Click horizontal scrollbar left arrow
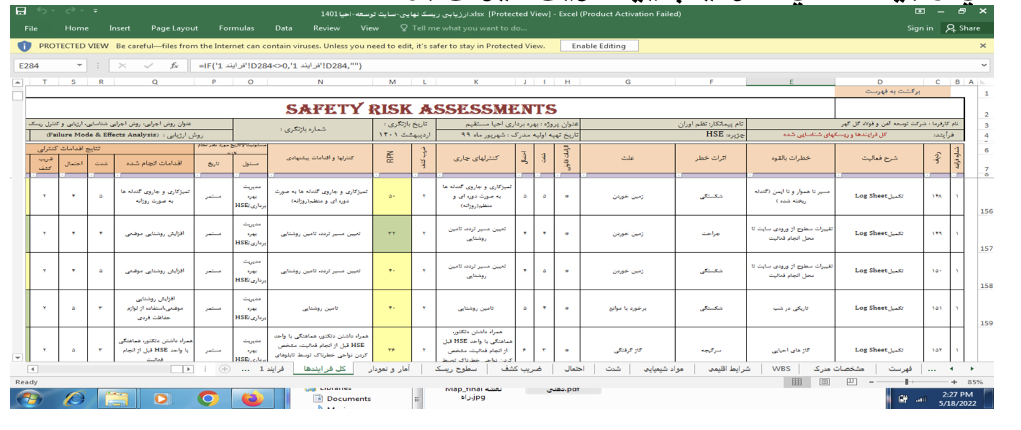Image resolution: width=1021 pixels, height=430 pixels. [31, 369]
